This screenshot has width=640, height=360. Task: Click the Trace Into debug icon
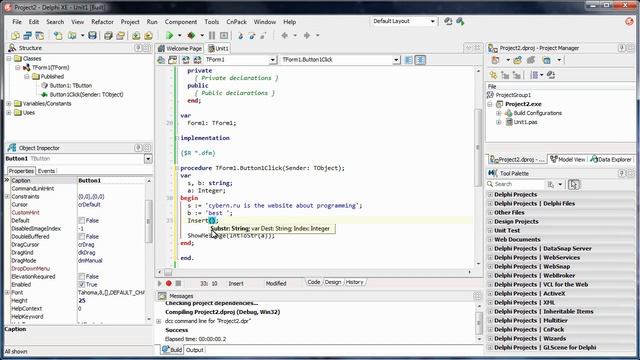(x=240, y=36)
